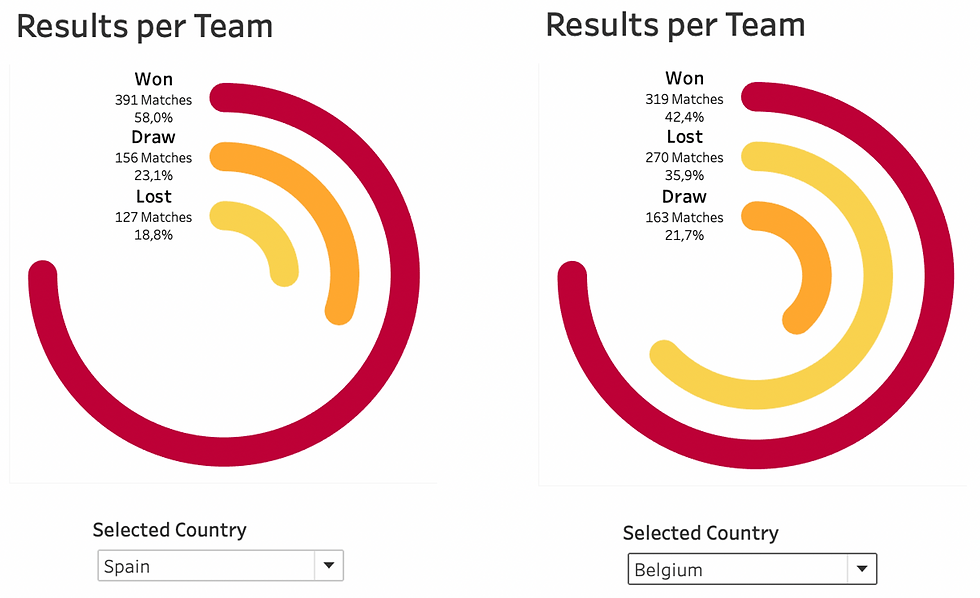The width and height of the screenshot is (980, 598).
Task: Click the 319 Matches text for Belgium
Action: point(684,99)
